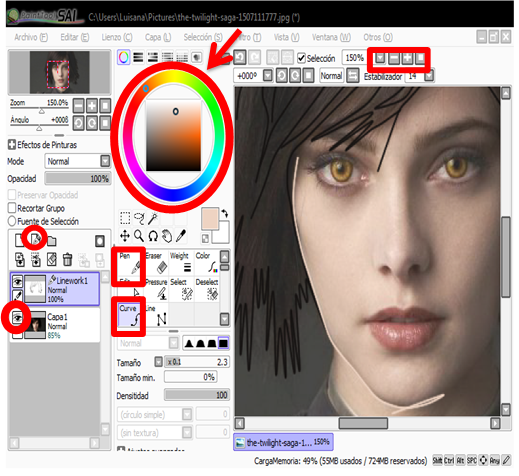The width and height of the screenshot is (519, 476).
Task: Select the move layer tool
Action: click(x=125, y=236)
